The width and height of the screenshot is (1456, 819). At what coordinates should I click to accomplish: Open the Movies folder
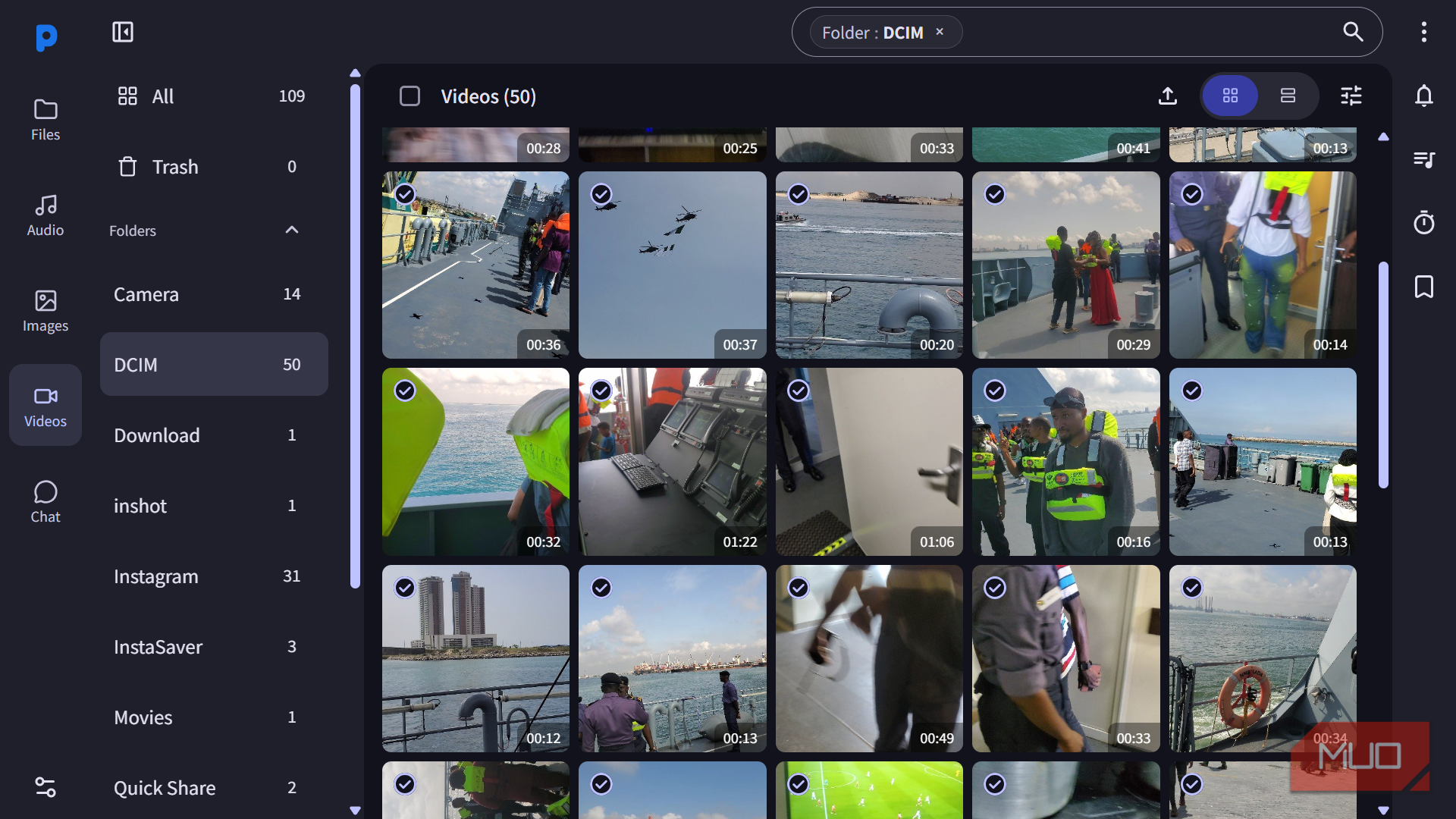click(x=214, y=717)
